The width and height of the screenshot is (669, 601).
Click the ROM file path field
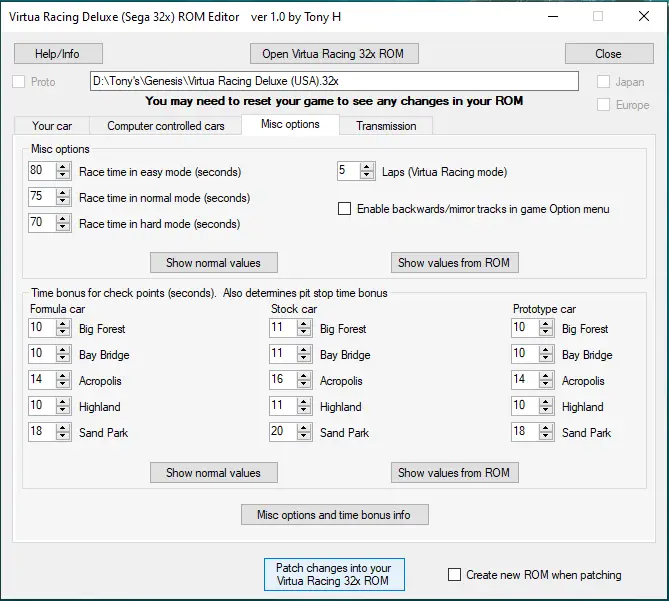click(334, 81)
